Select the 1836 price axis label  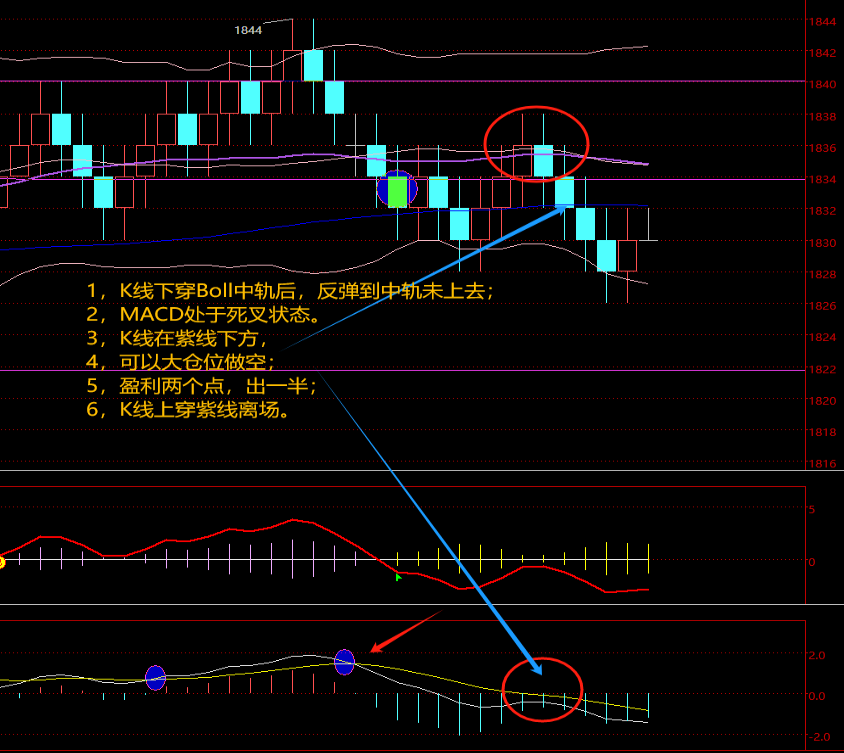click(x=822, y=148)
